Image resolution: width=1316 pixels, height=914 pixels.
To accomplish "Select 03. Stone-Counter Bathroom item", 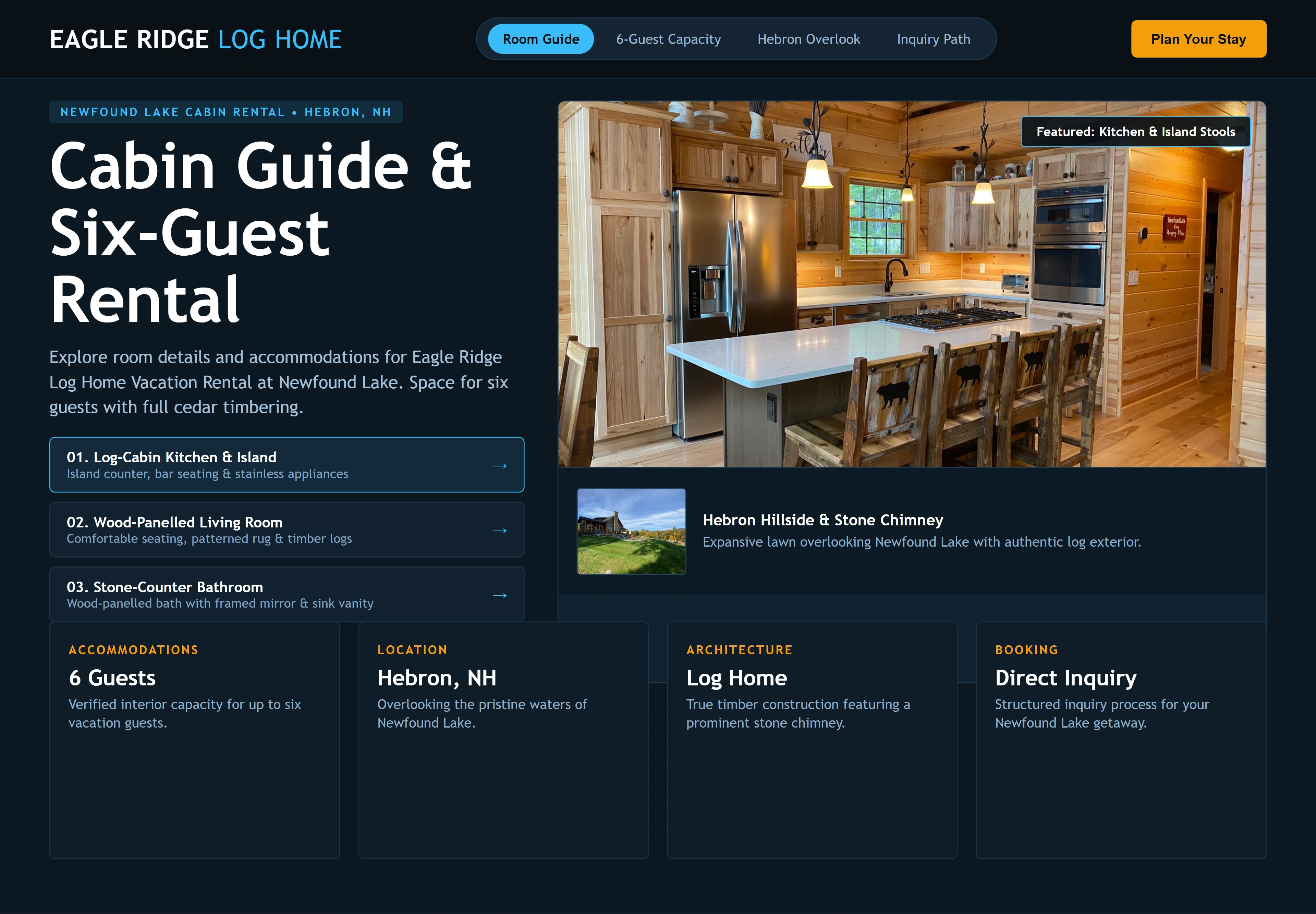I will [x=287, y=595].
